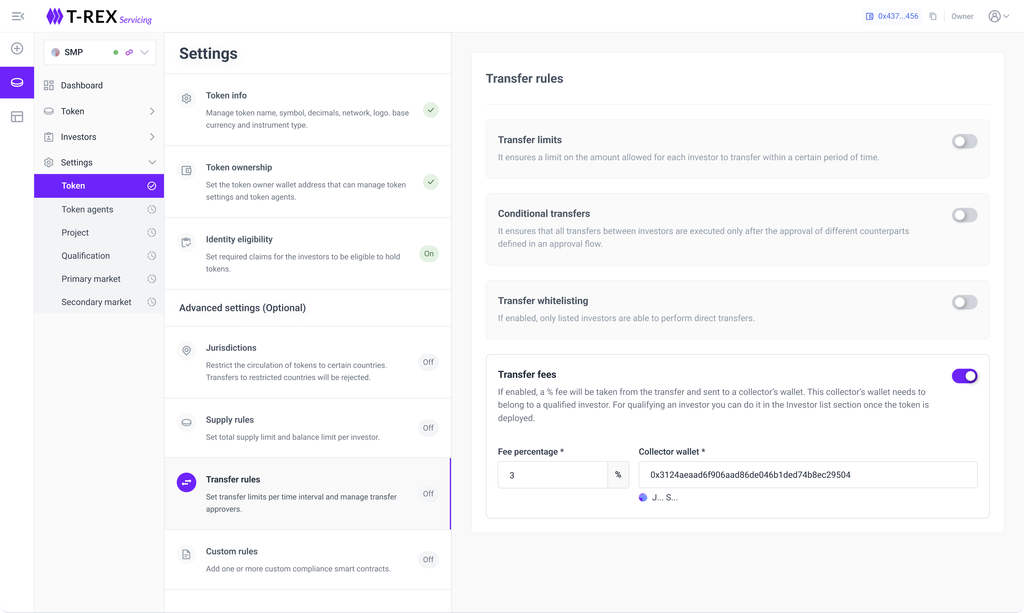Enable the Transfer limits toggle
The image size is (1024, 613).
[964, 142]
